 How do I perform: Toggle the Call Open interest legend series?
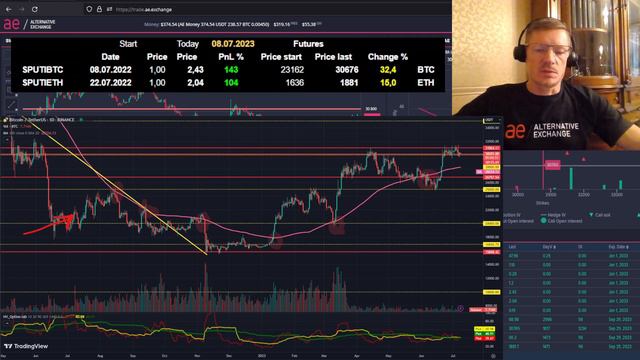point(561,221)
